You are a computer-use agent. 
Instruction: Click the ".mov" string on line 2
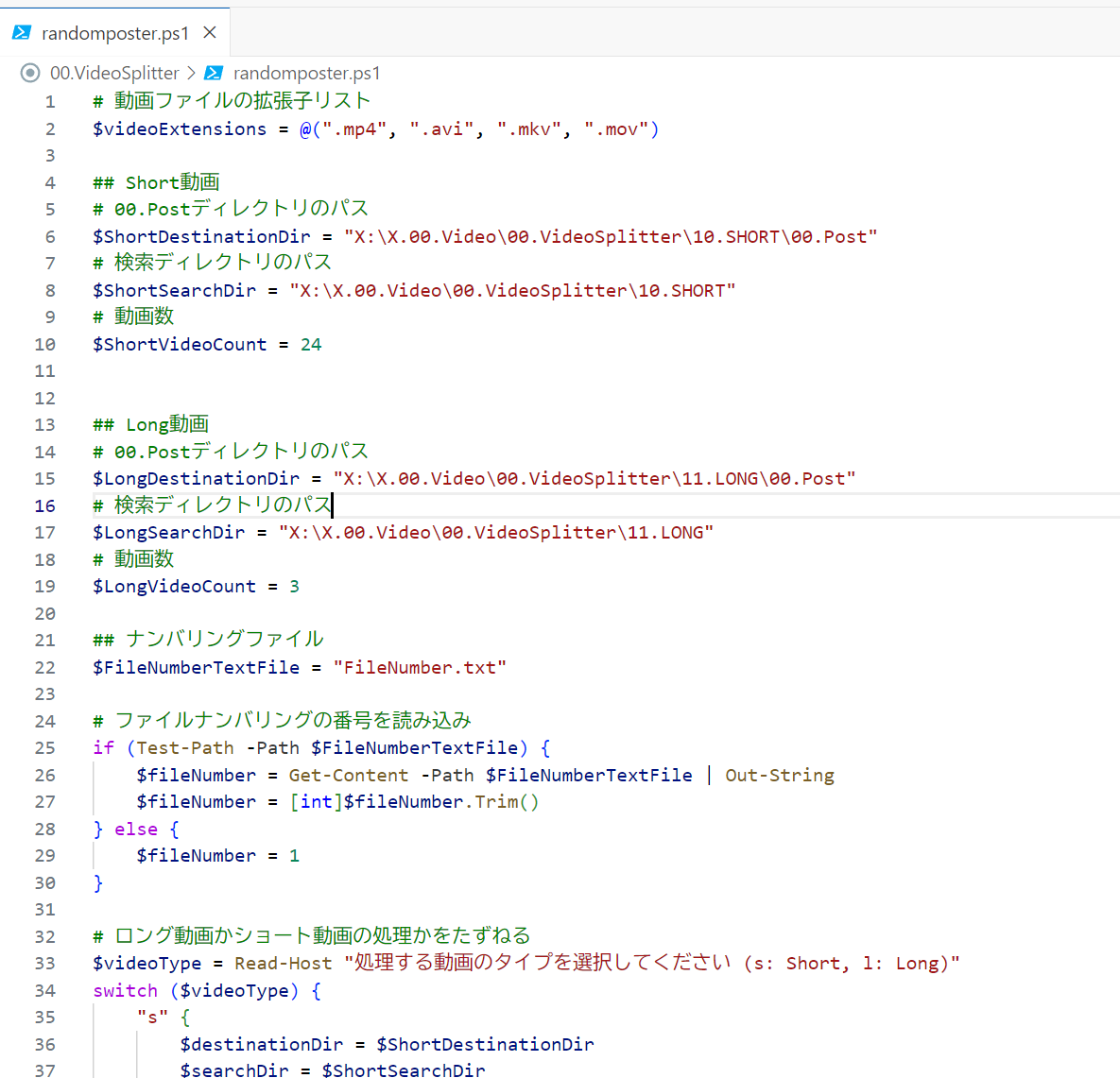click(x=615, y=129)
